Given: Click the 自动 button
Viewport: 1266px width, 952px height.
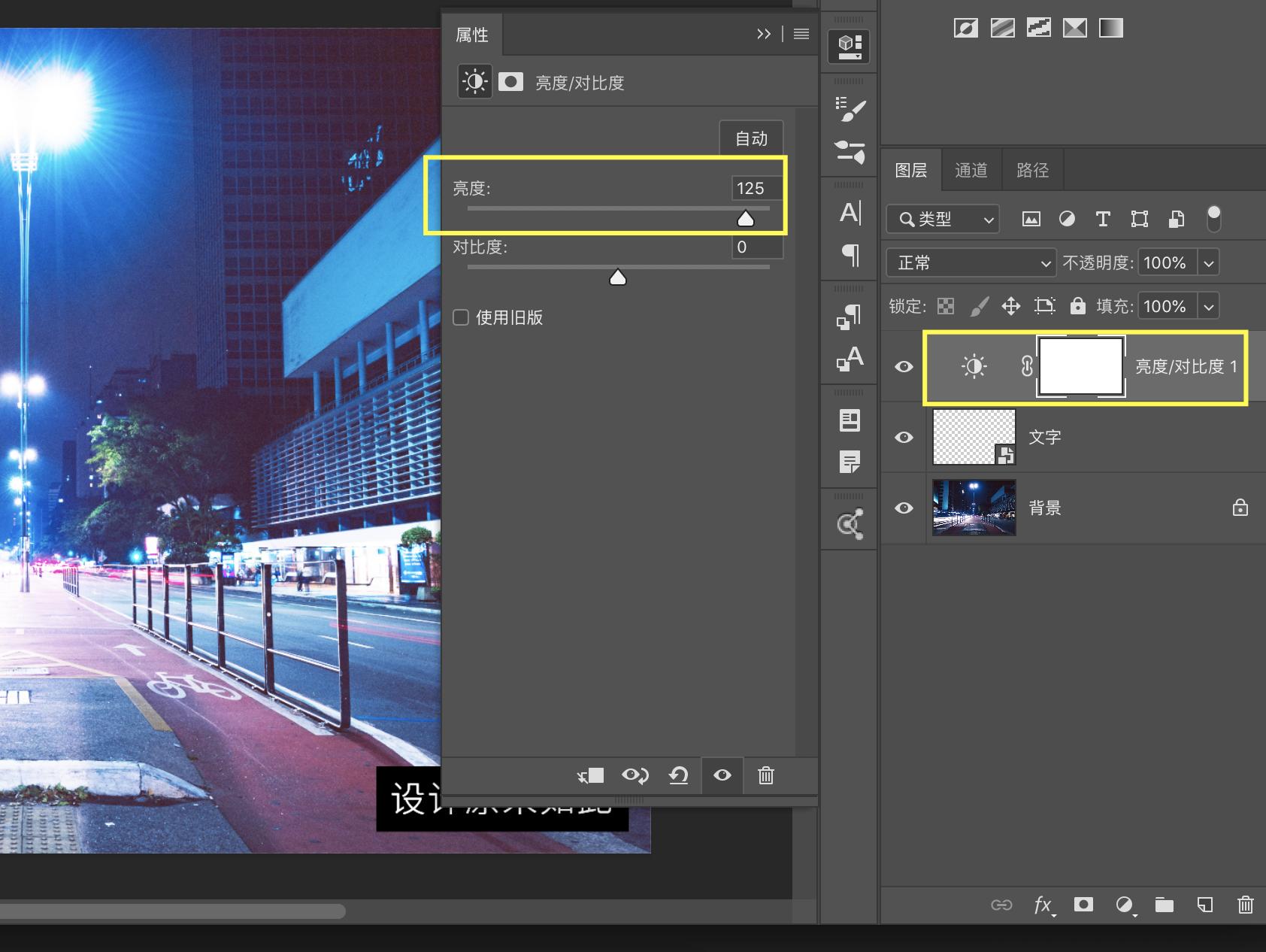Looking at the screenshot, I should [x=751, y=138].
